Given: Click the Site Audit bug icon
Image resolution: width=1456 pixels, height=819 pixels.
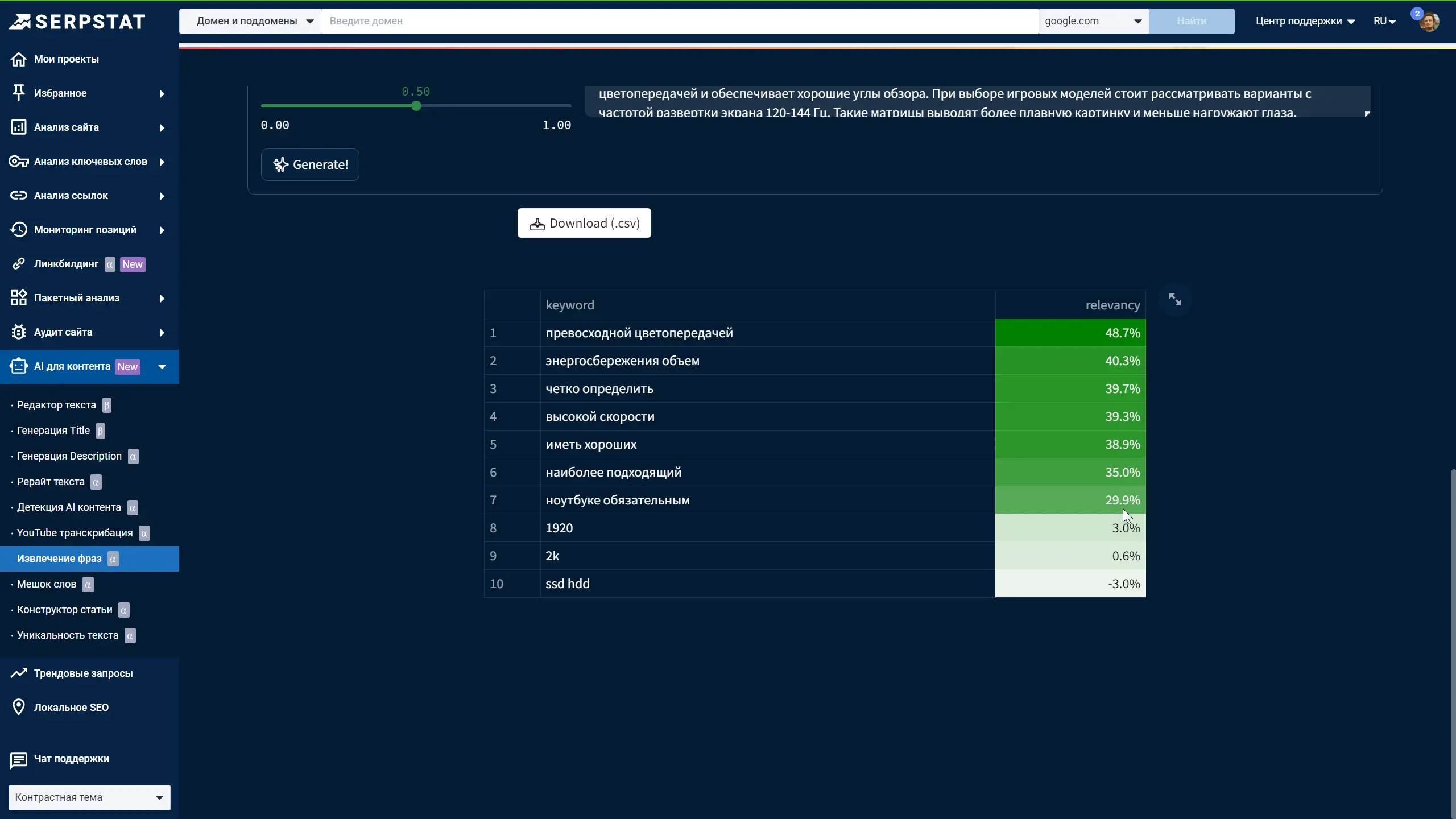Looking at the screenshot, I should pos(19,332).
